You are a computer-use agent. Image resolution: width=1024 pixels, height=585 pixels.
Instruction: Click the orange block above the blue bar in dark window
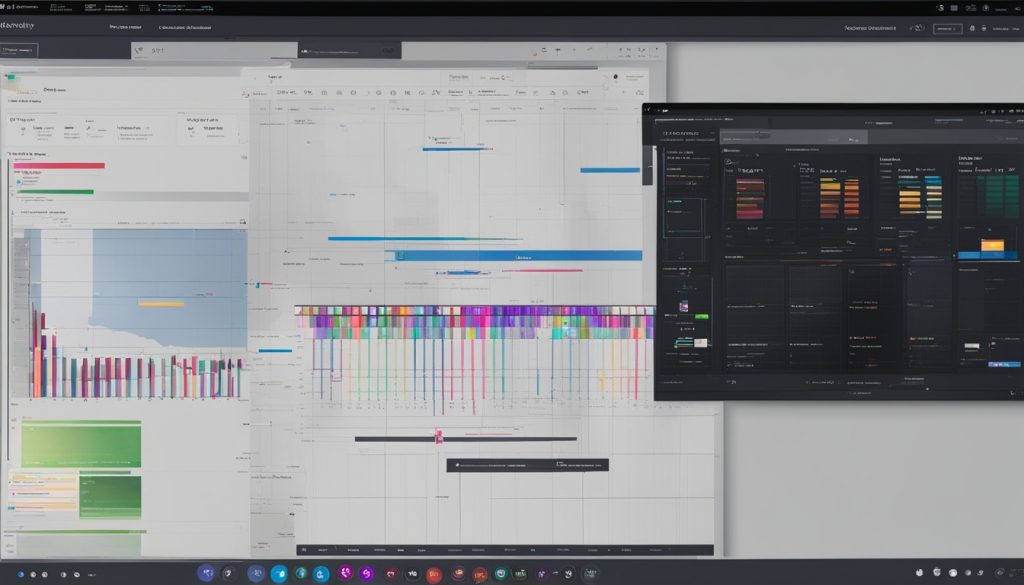point(992,245)
